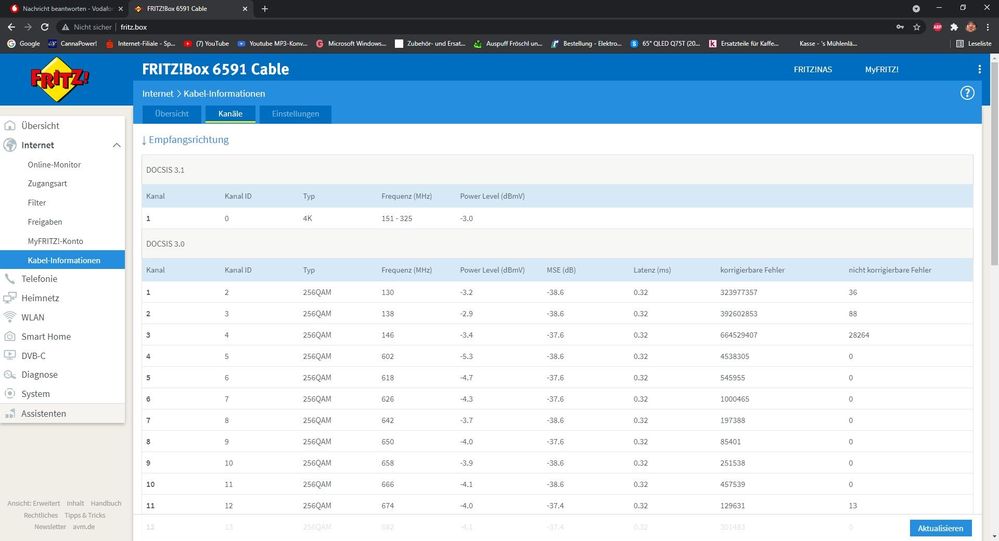Expand the Heimnetz menu entry

pos(39,298)
